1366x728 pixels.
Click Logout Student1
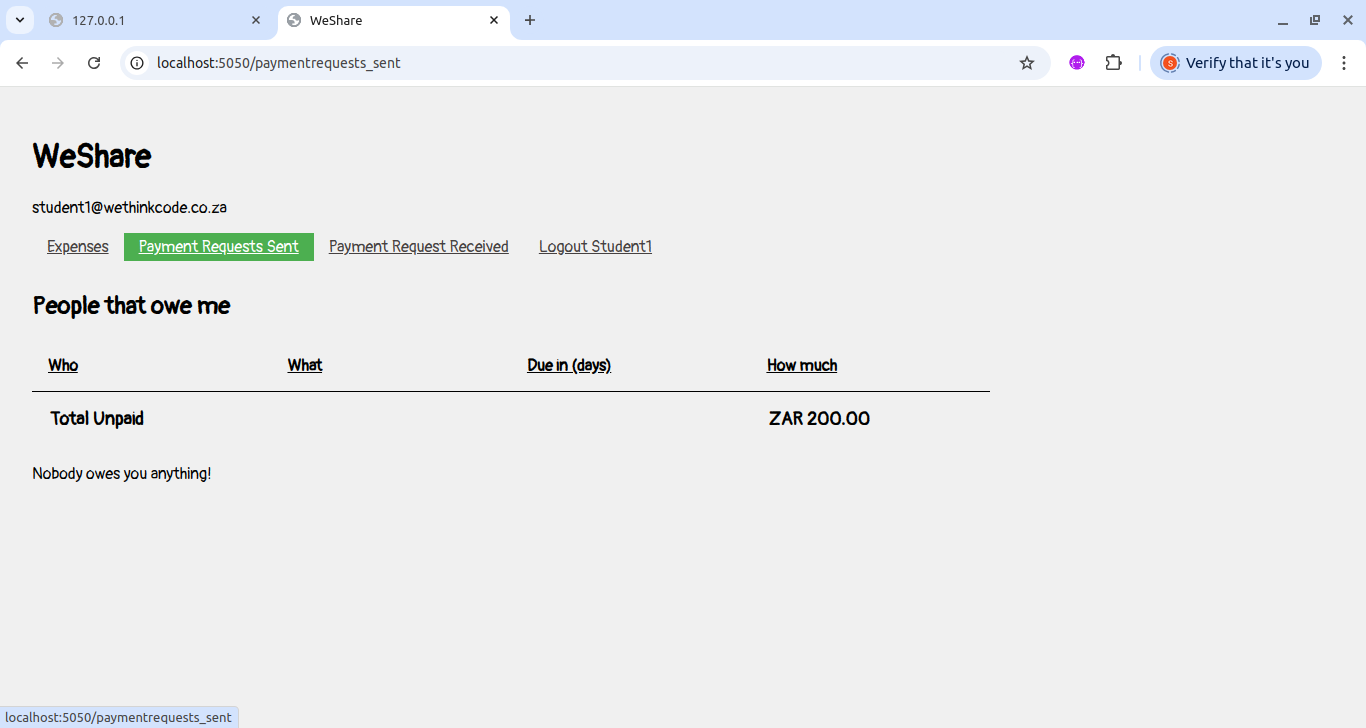point(595,246)
